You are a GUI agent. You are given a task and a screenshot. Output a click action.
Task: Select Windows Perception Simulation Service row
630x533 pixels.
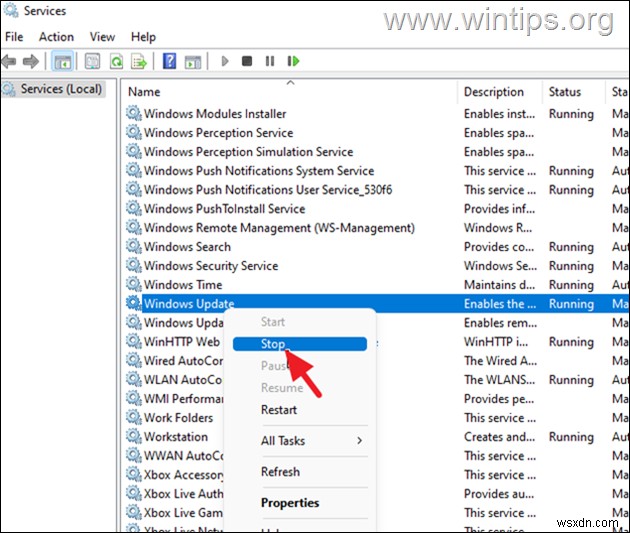click(x=248, y=152)
